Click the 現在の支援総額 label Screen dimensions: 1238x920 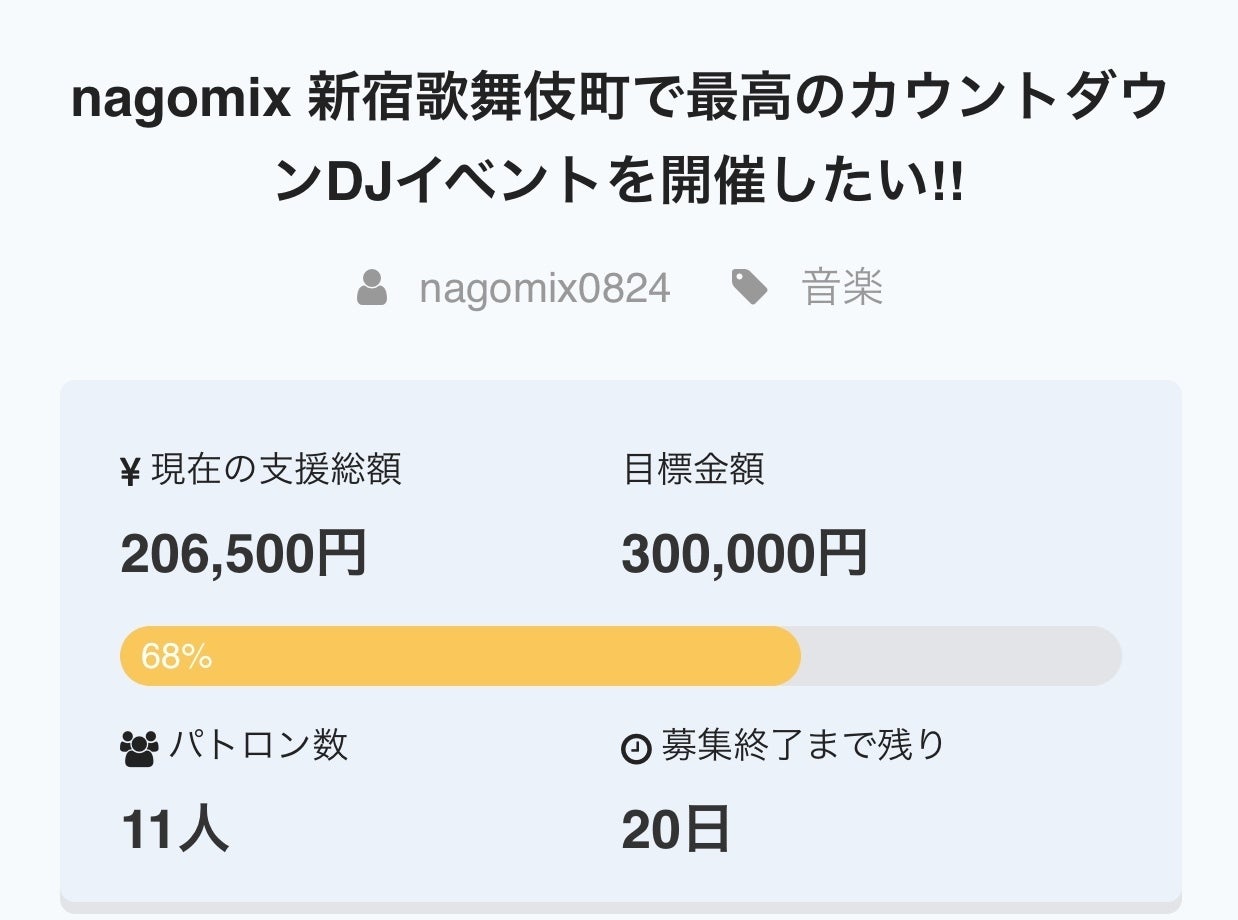[x=276, y=469]
